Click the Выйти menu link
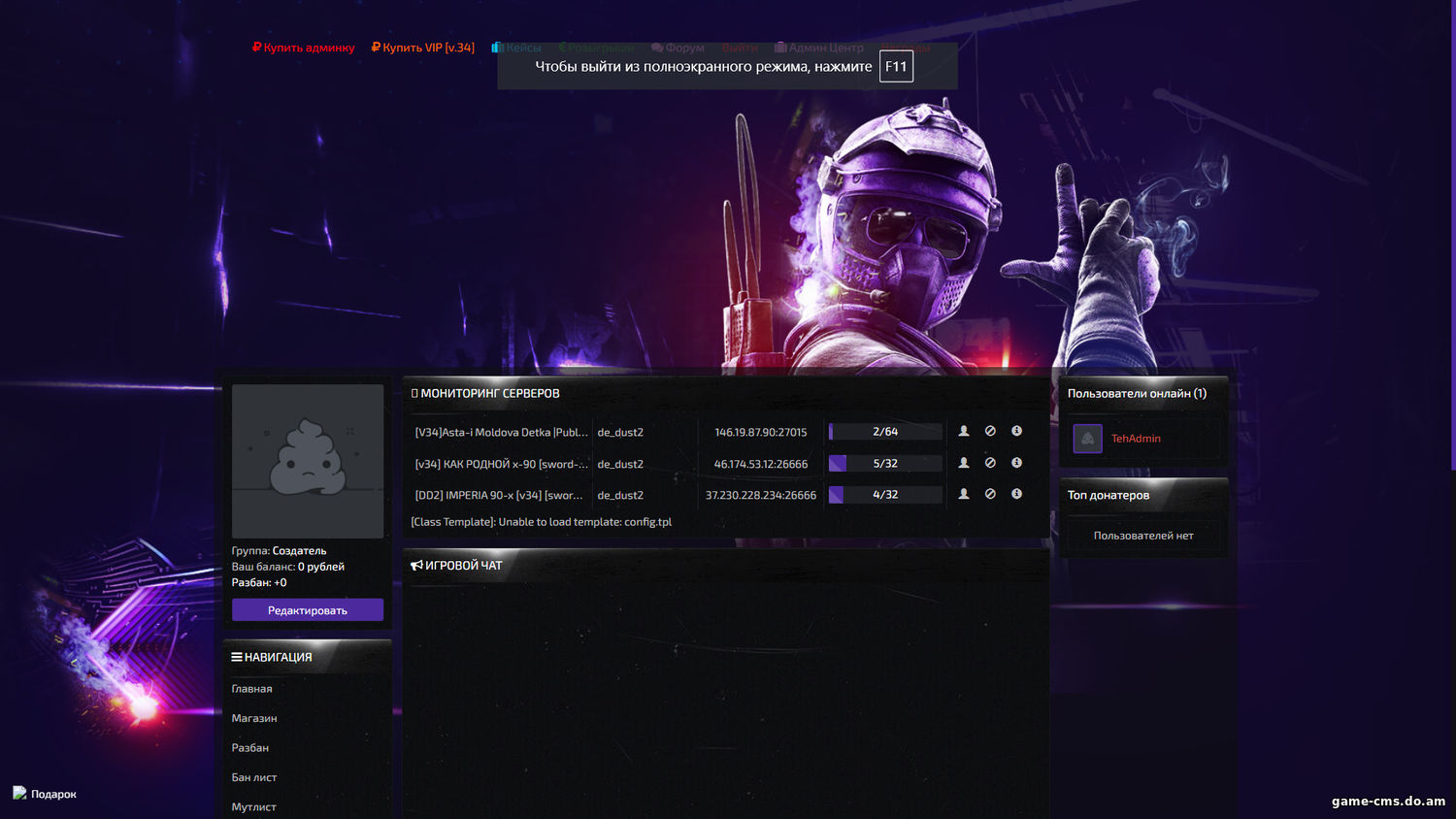Viewport: 1456px width, 819px height. (x=740, y=48)
